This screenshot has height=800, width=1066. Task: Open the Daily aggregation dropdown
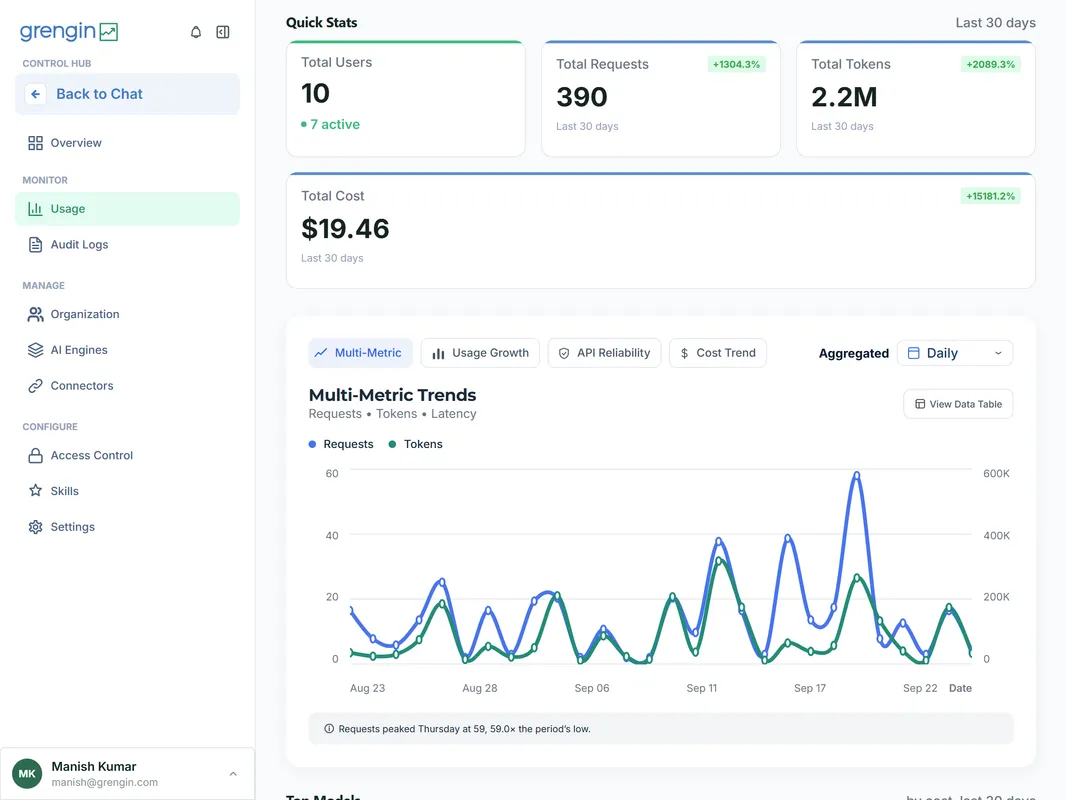click(x=955, y=353)
